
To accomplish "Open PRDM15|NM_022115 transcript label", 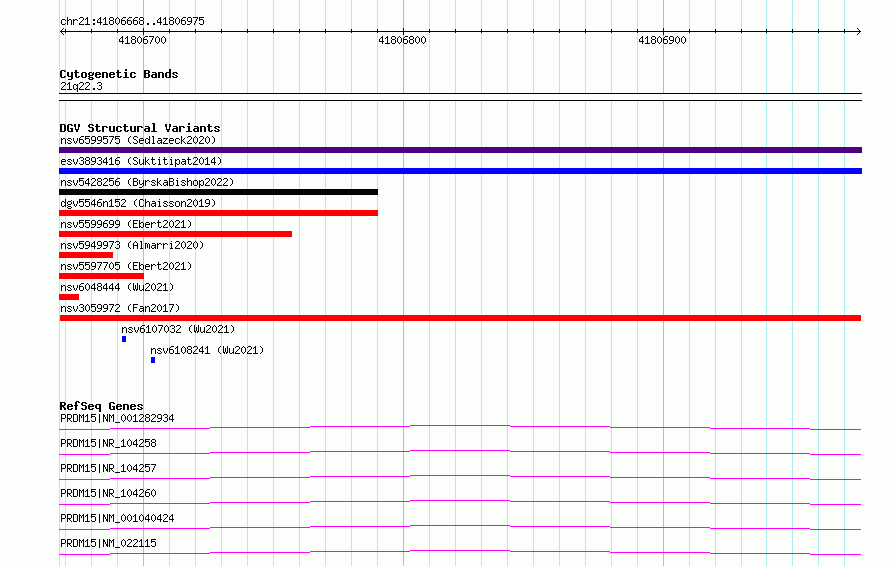I will [x=108, y=543].
